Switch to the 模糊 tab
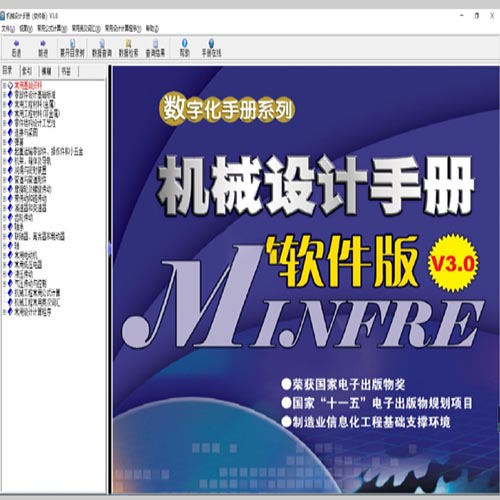 (x=46, y=71)
